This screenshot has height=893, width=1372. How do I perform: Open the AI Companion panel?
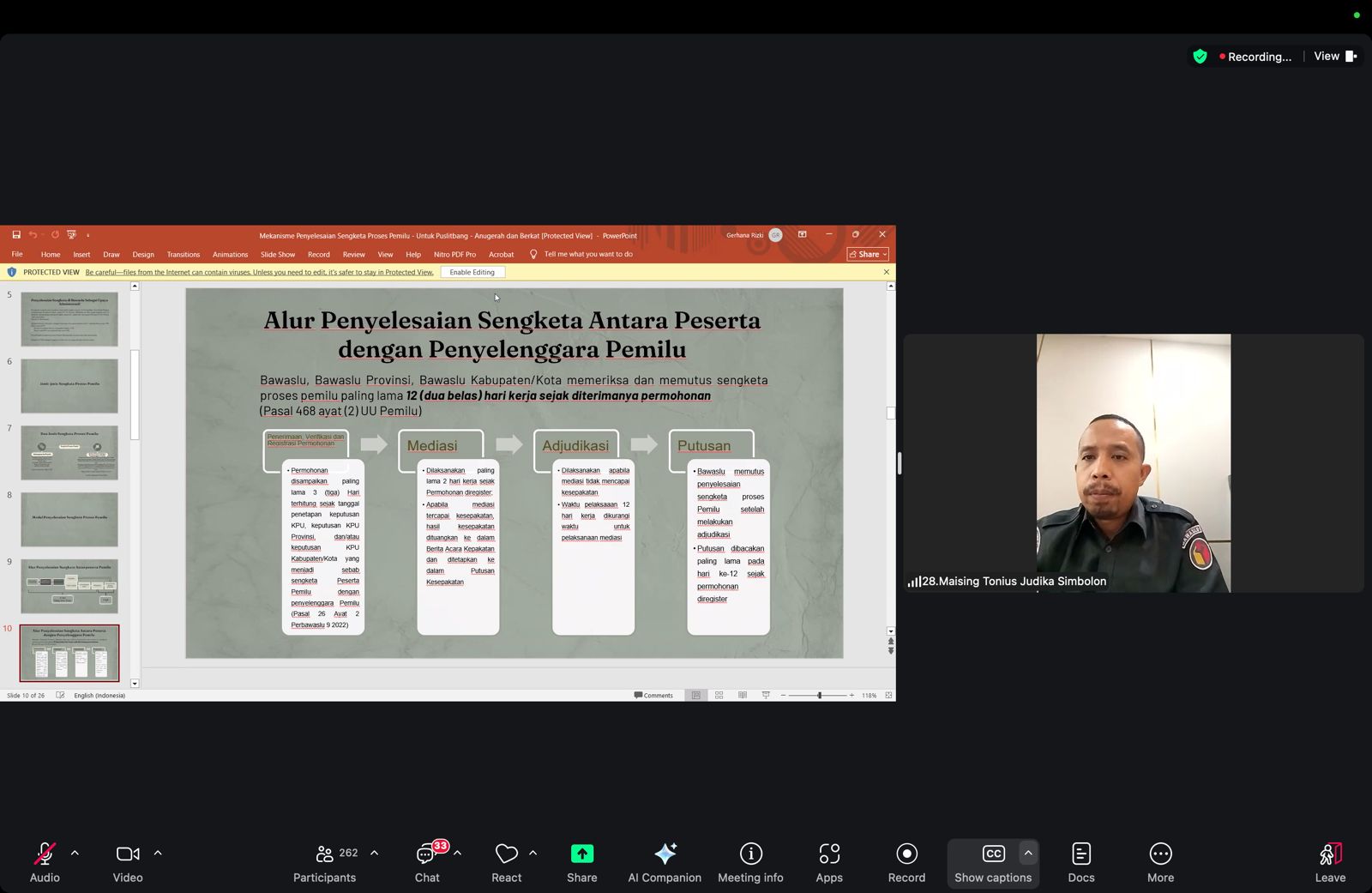[x=664, y=862]
